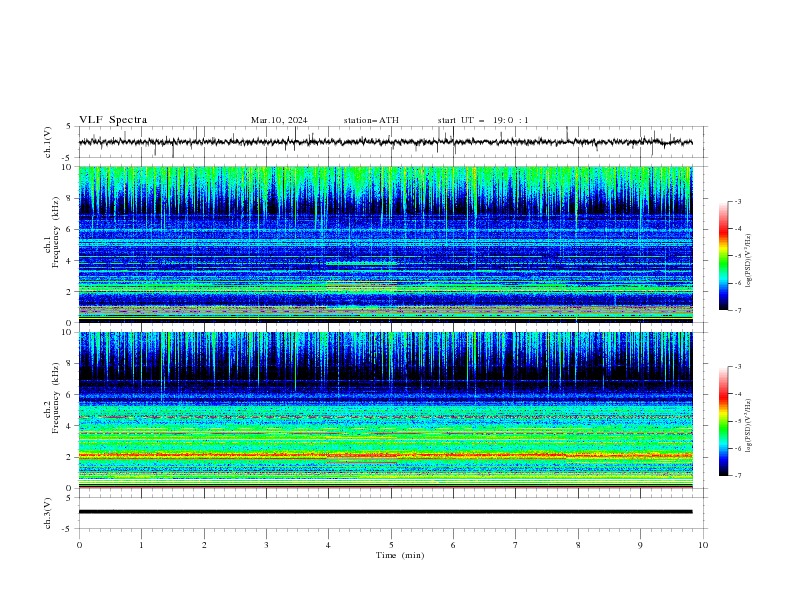Click time axis tick label "5"
This screenshot has height=612, width=792.
point(391,545)
